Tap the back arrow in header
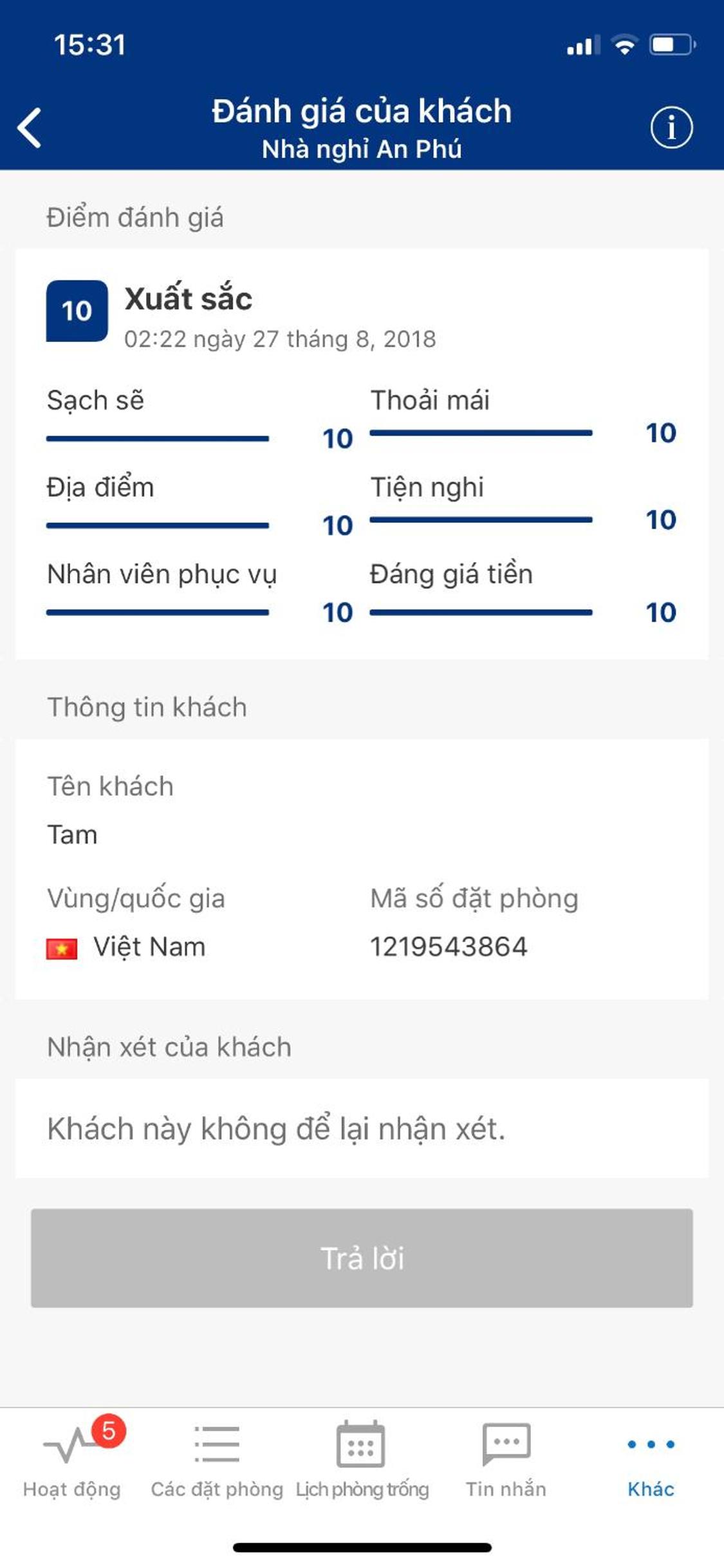Image resolution: width=724 pixels, height=1568 pixels. [x=30, y=128]
